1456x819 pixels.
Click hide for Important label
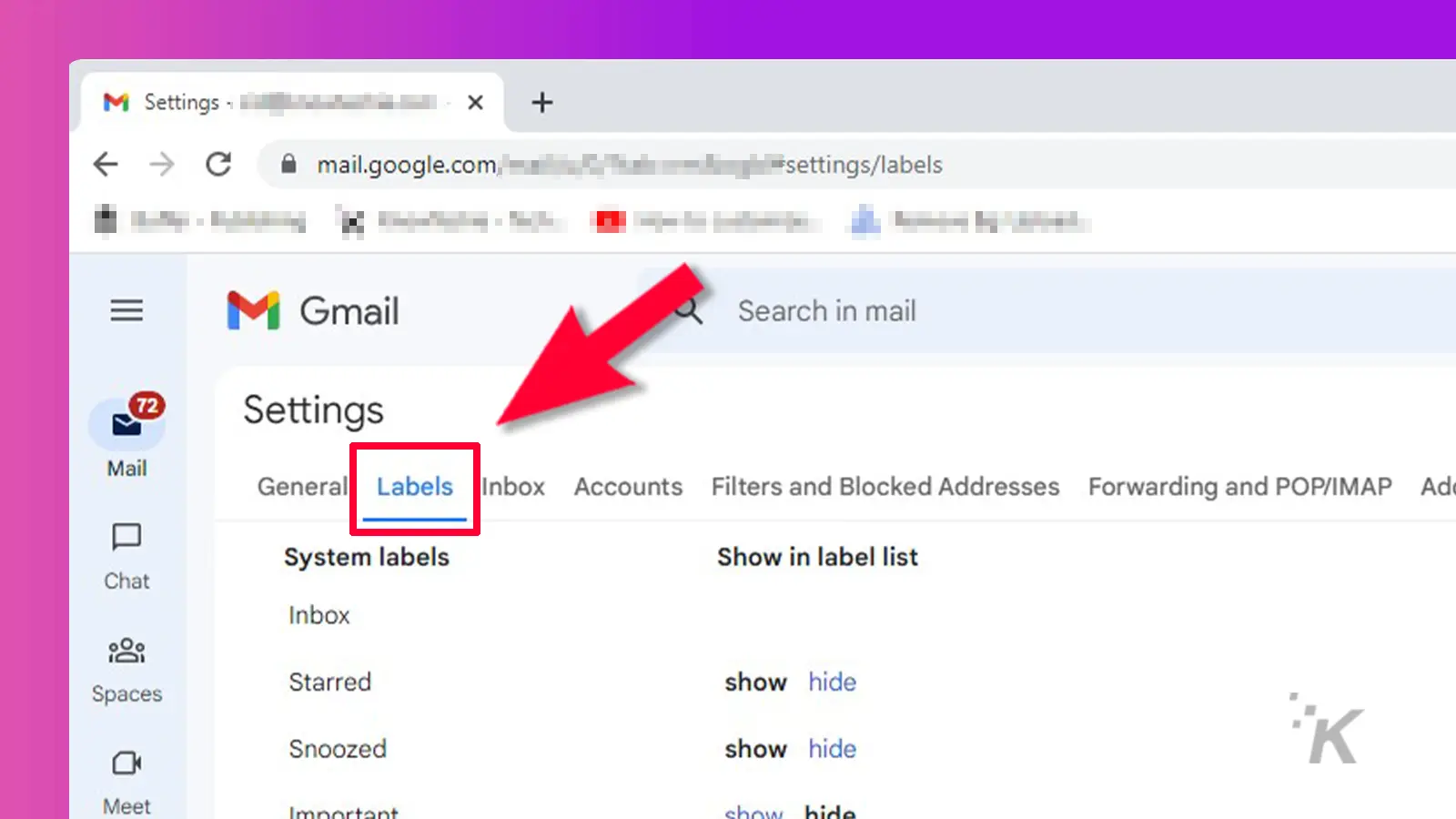click(x=830, y=811)
